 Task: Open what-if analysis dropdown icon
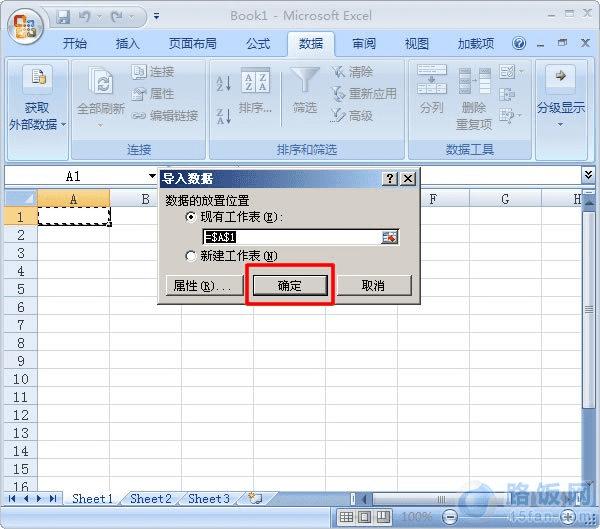pyautogui.click(x=511, y=115)
